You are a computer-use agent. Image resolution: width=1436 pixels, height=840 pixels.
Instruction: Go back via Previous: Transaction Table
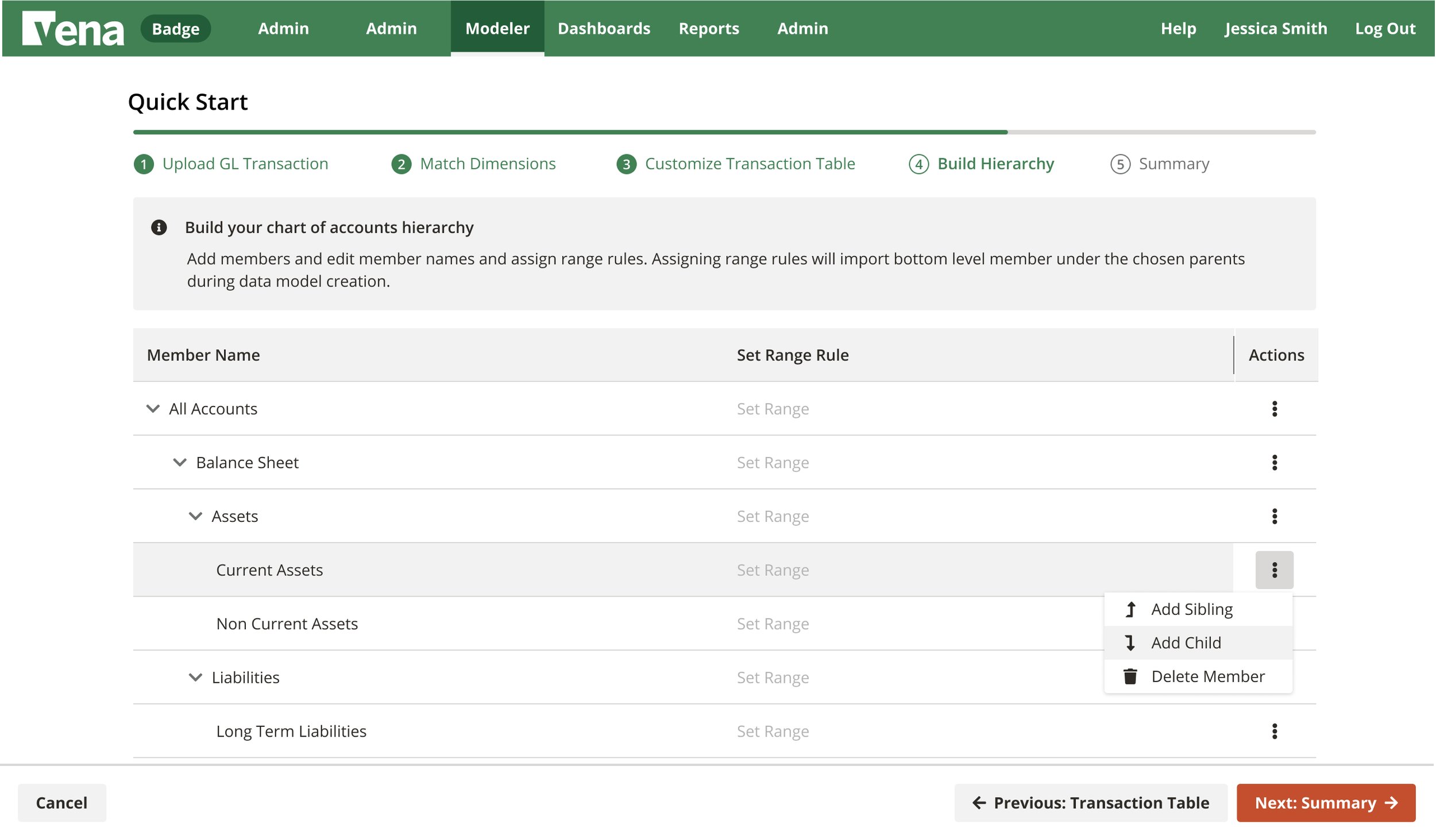(x=1091, y=803)
